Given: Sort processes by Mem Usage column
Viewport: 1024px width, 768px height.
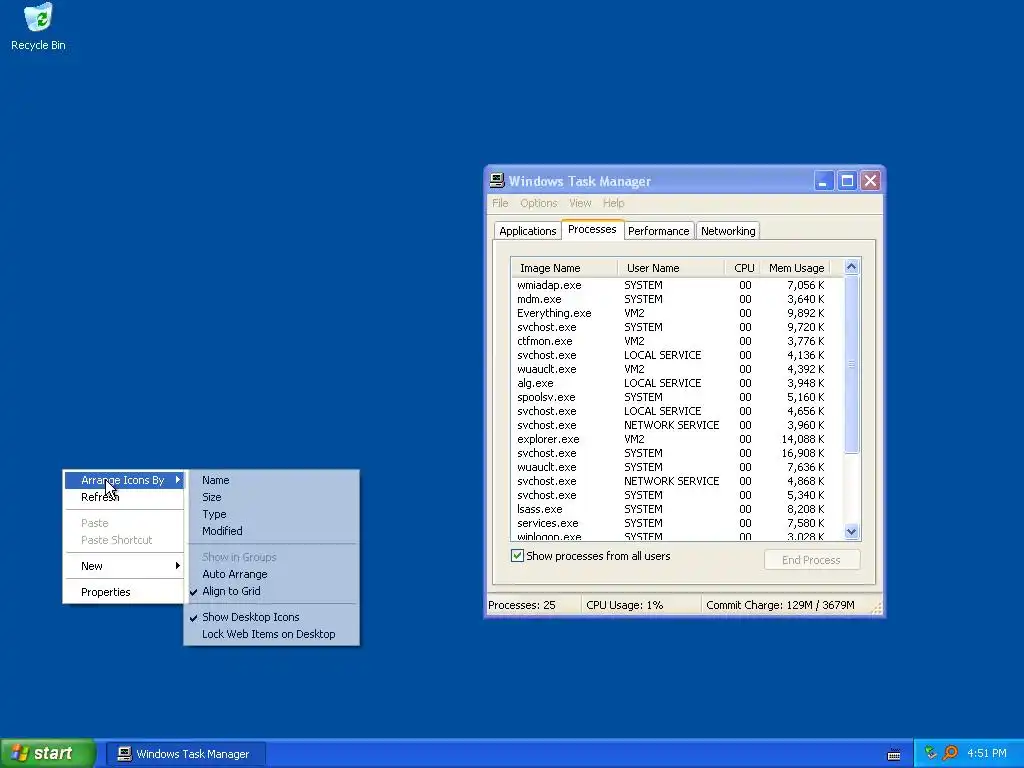Looking at the screenshot, I should point(795,268).
